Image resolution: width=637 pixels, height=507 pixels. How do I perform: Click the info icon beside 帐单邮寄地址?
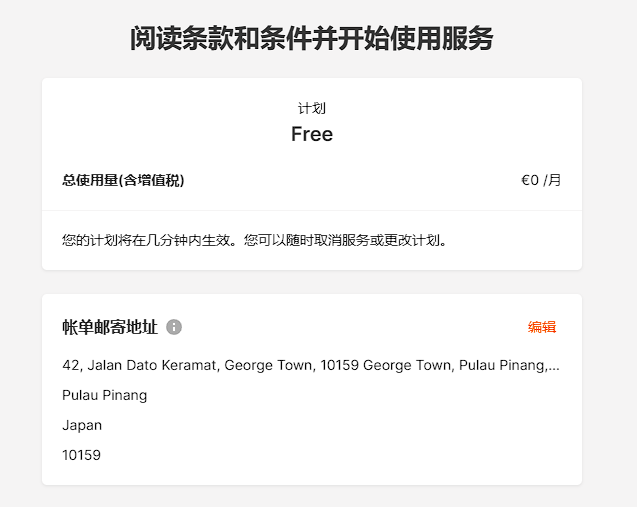pos(174,327)
